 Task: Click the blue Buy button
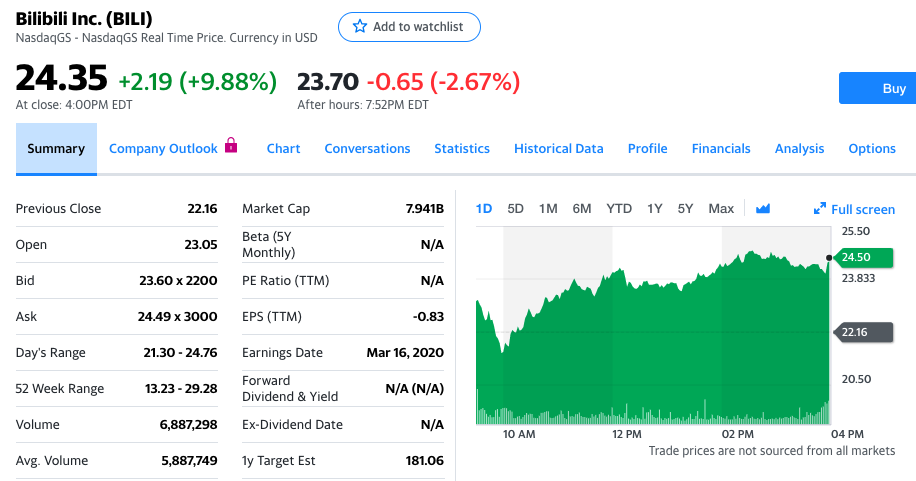coord(877,88)
